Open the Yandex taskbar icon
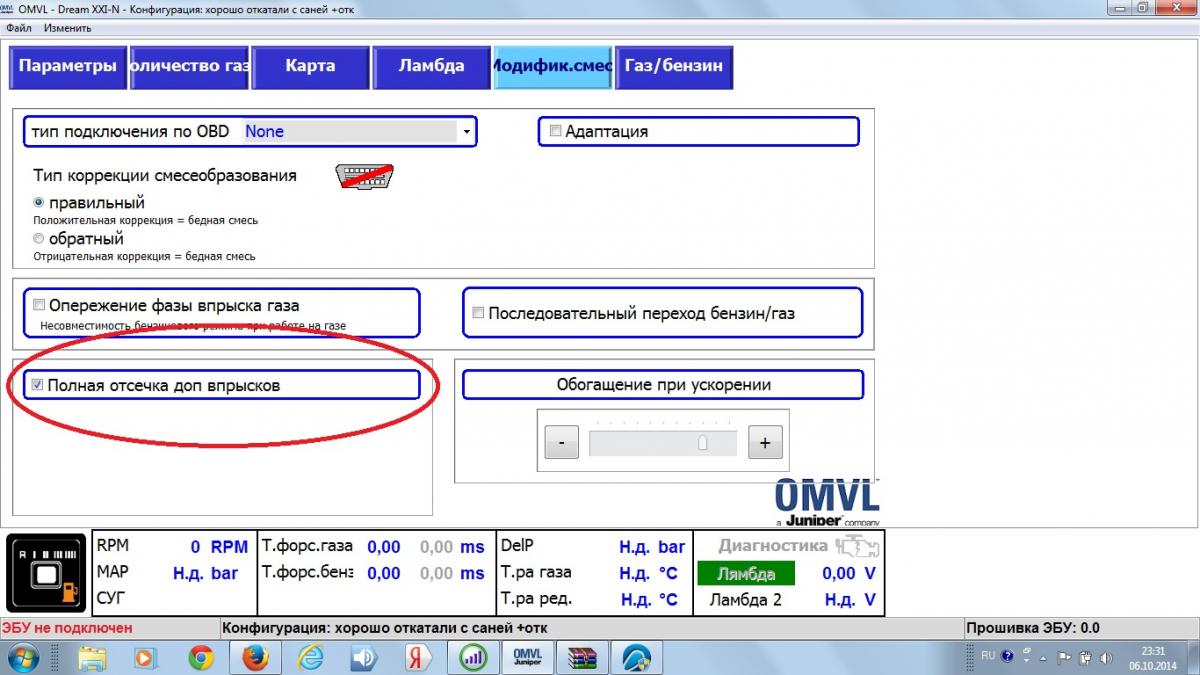The width and height of the screenshot is (1200, 675). [417, 657]
